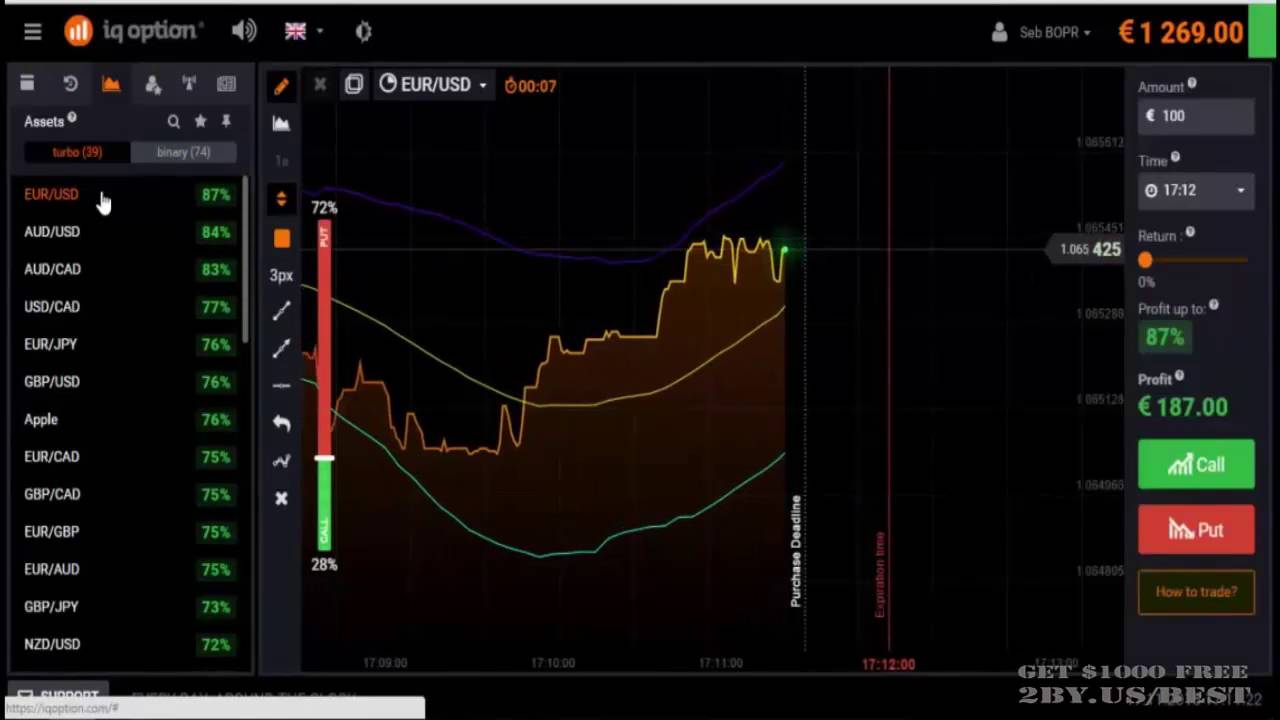The height and width of the screenshot is (720, 1280).
Task: Open the 1s candle interval selector
Action: point(281,161)
